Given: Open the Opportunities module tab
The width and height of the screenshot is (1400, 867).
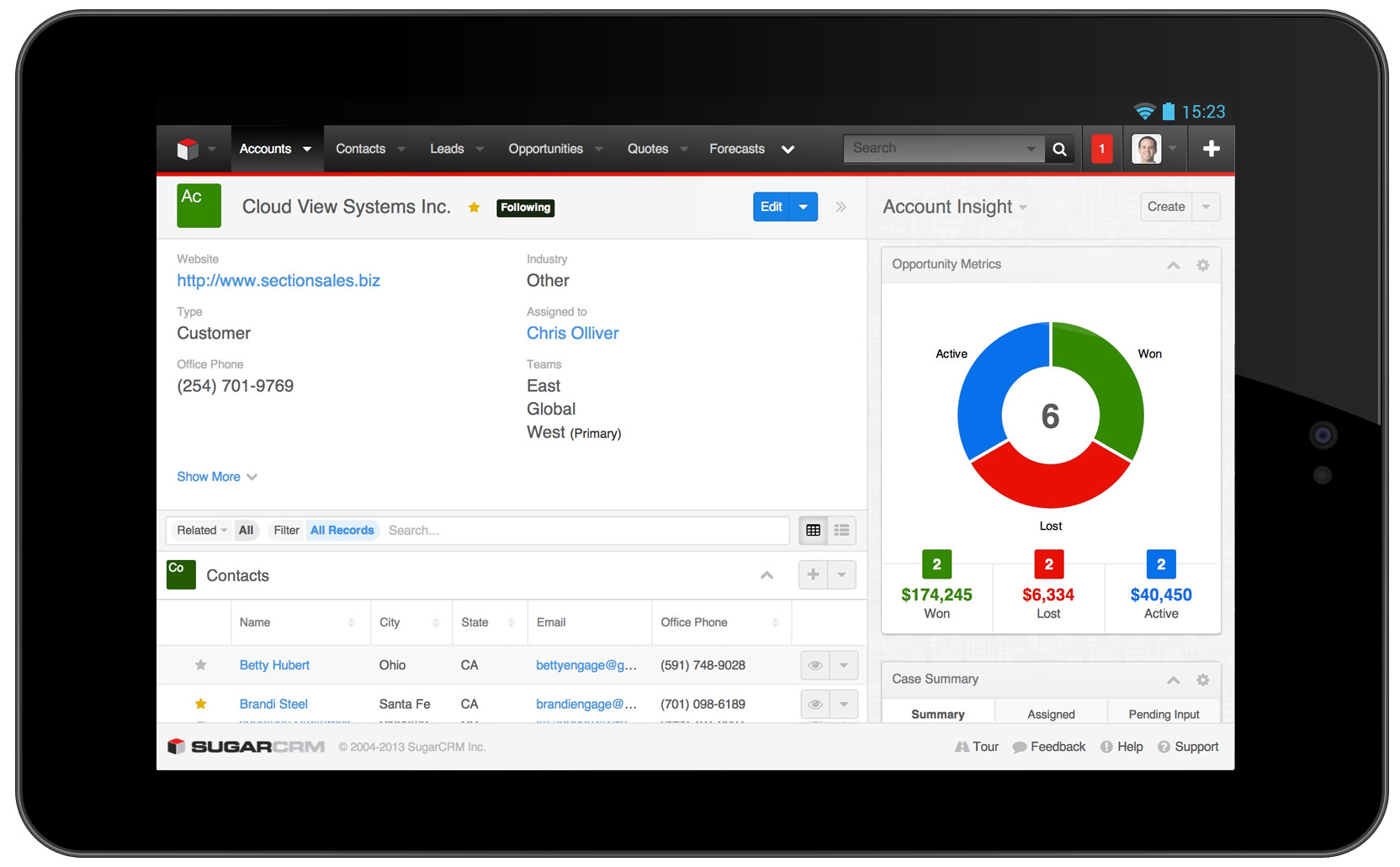Looking at the screenshot, I should pyautogui.click(x=545, y=149).
